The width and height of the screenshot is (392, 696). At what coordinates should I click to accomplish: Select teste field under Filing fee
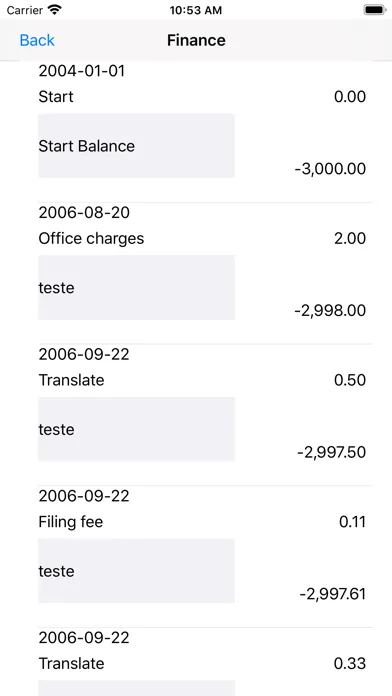136,570
